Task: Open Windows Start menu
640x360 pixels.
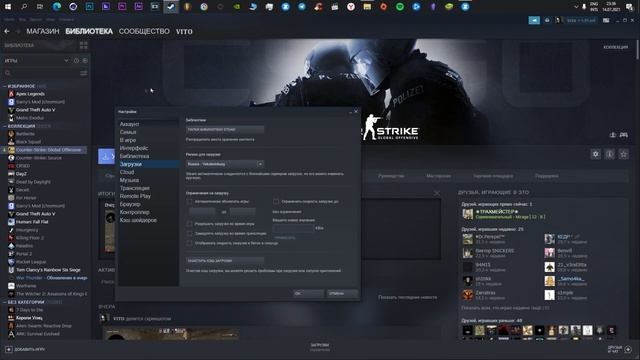Action: 8,7
